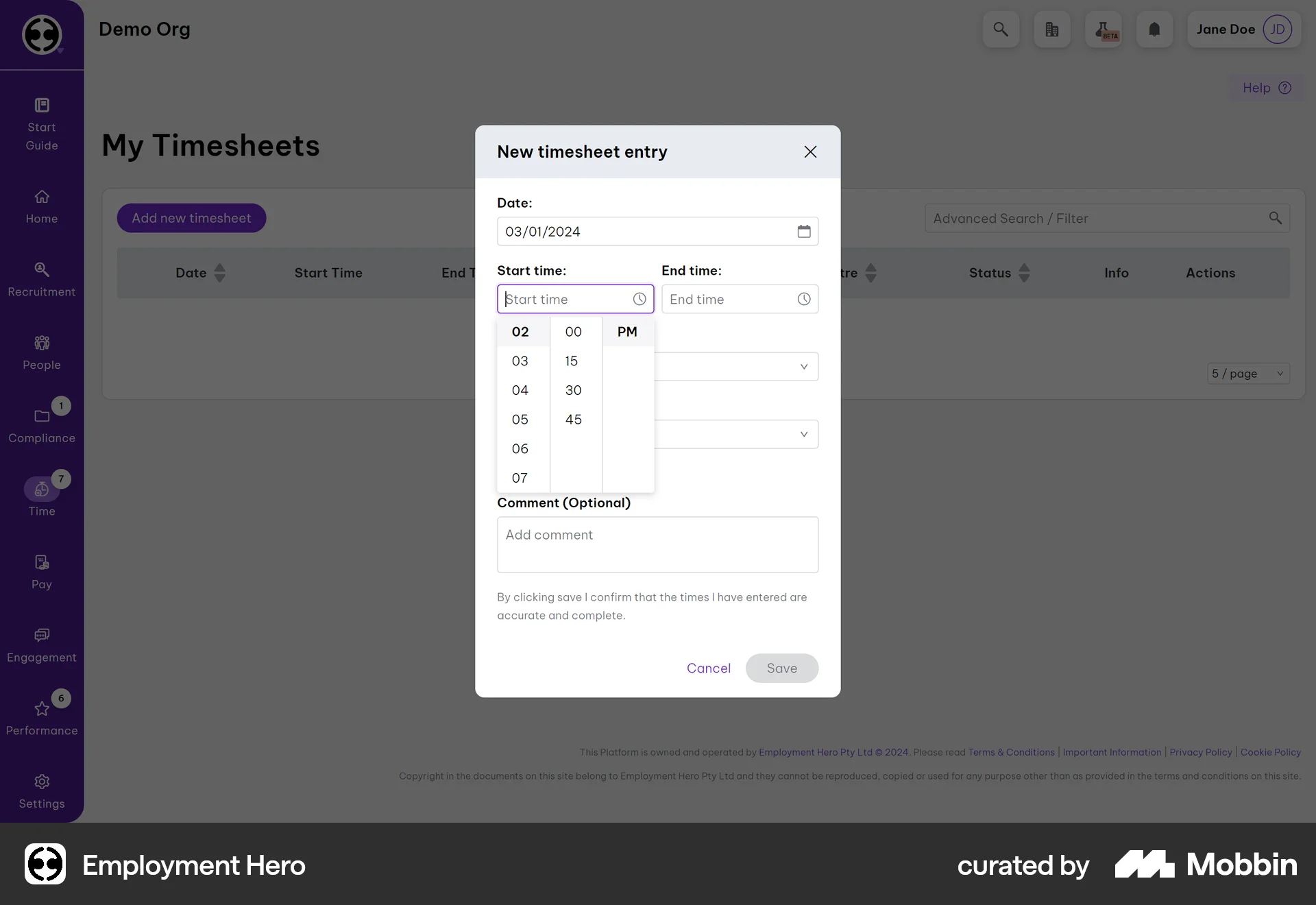Select the Home icon in the sidebar
The width and height of the screenshot is (1316, 905).
point(41,197)
